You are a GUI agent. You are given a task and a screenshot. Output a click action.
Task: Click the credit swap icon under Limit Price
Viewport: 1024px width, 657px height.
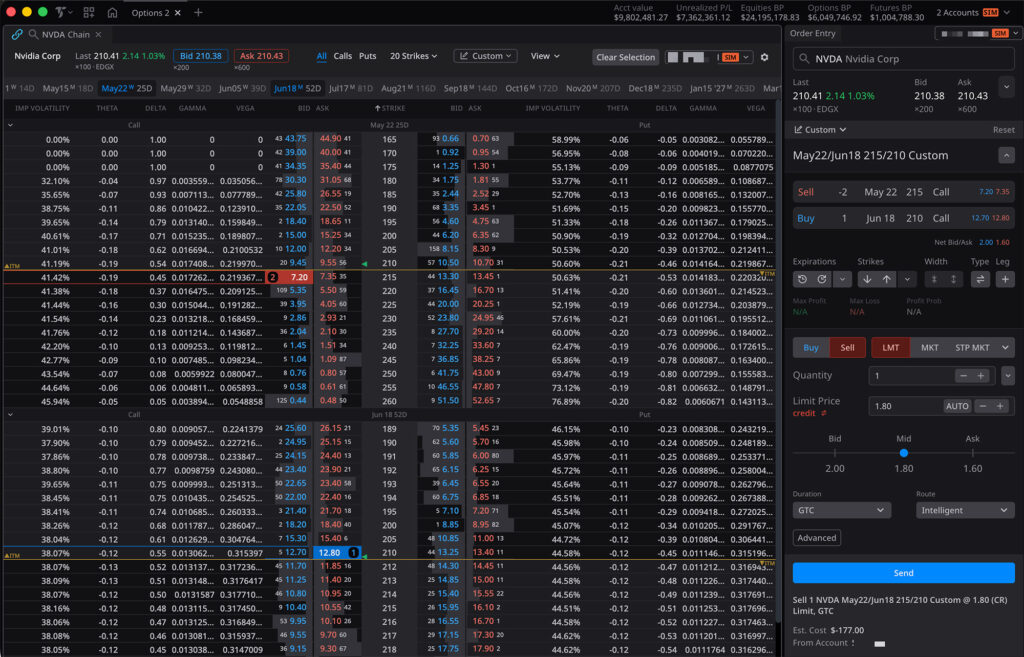[x=824, y=413]
